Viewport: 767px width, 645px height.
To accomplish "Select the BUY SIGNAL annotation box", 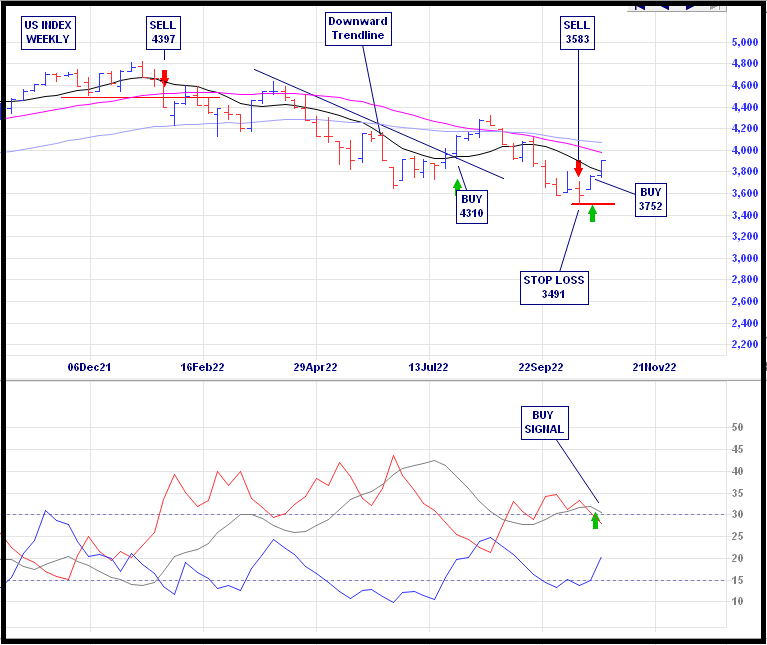I will (544, 423).
